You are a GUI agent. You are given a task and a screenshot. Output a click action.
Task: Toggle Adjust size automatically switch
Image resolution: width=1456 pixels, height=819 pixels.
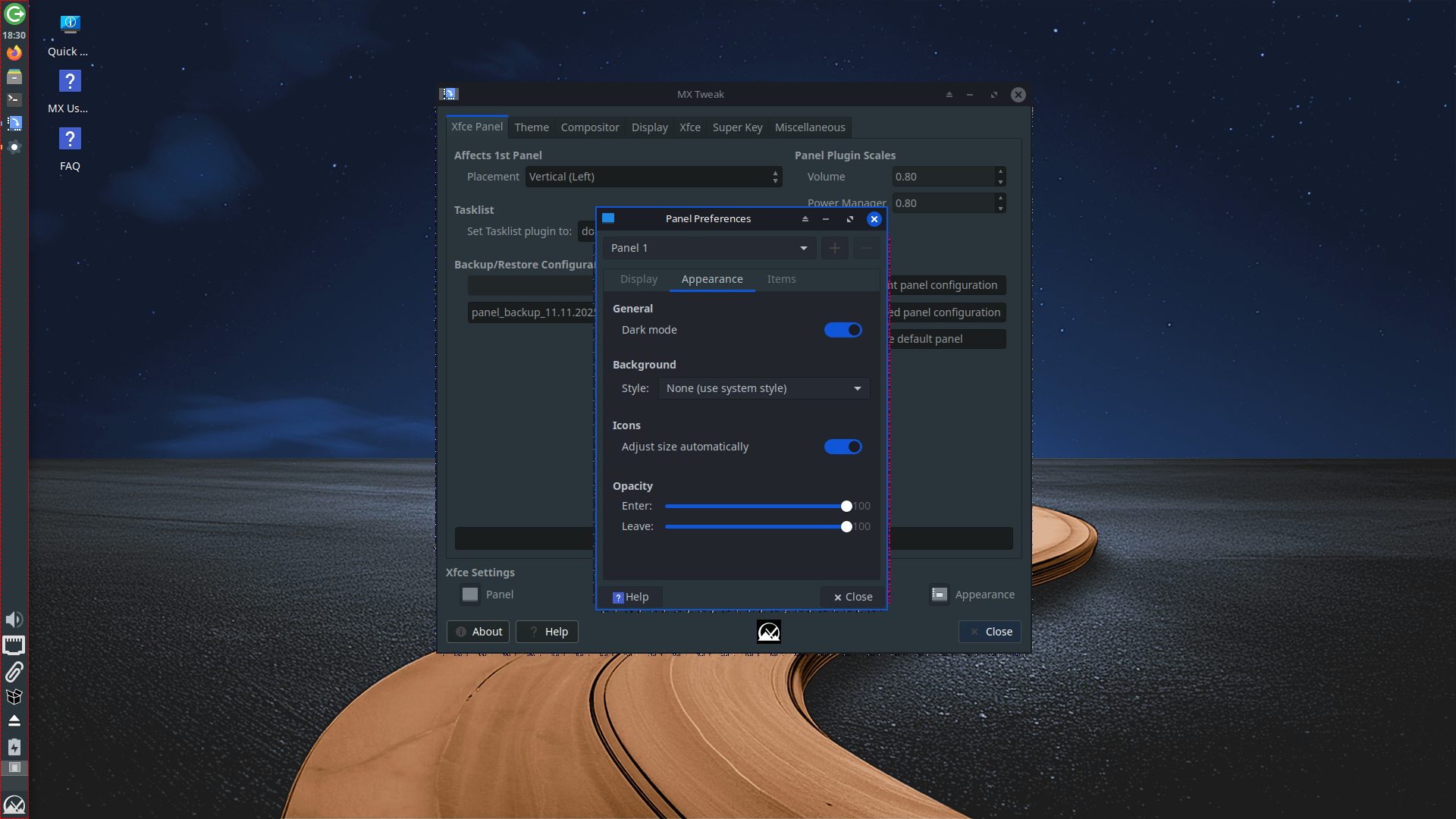(x=843, y=447)
